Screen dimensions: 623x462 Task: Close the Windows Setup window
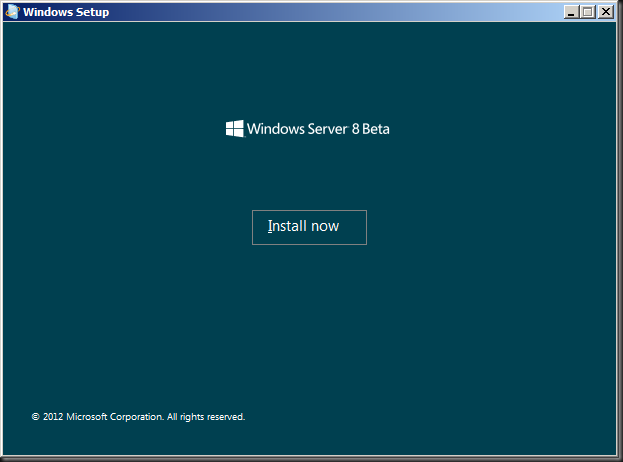click(x=606, y=12)
